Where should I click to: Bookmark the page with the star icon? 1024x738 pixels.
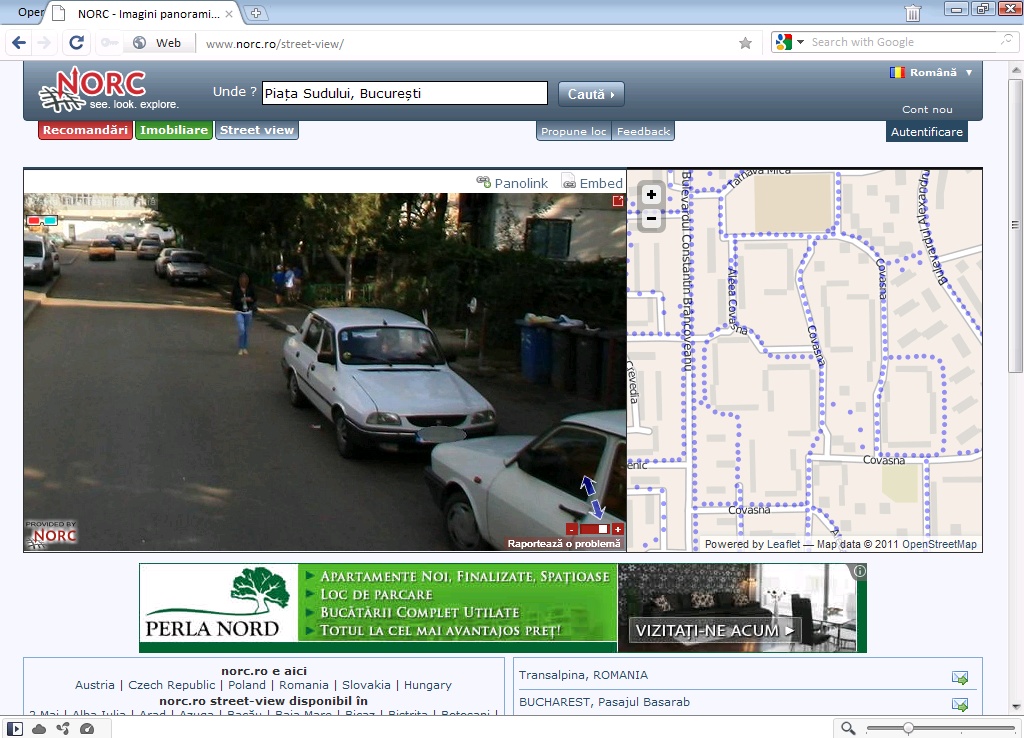click(x=745, y=43)
